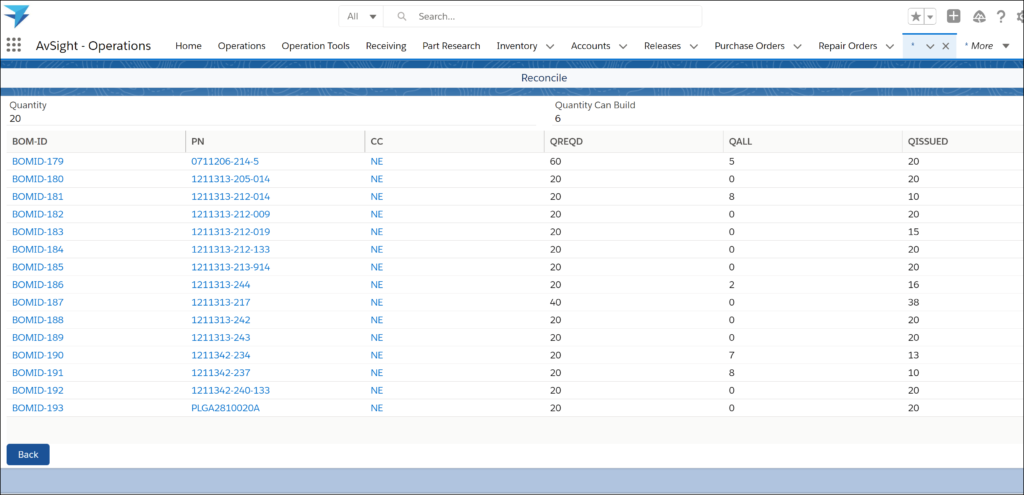Viewport: 1024px width, 495px height.
Task: Open the BOMID-179 link
Action: coord(38,161)
